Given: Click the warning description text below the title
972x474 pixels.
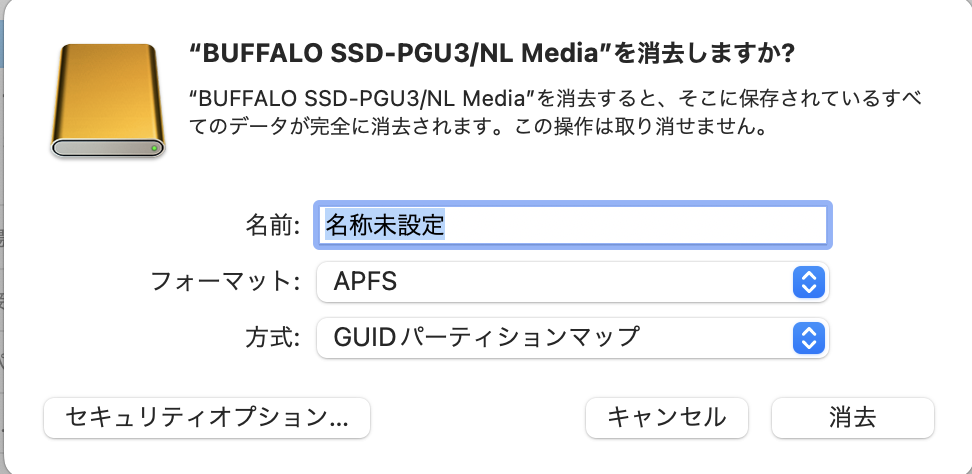Looking at the screenshot, I should point(555,112).
